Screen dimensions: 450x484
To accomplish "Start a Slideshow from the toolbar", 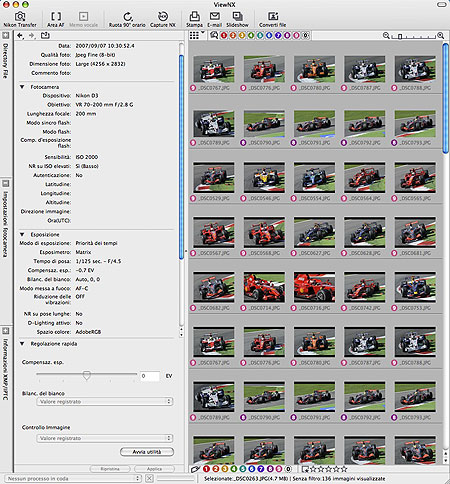I will tap(237, 19).
